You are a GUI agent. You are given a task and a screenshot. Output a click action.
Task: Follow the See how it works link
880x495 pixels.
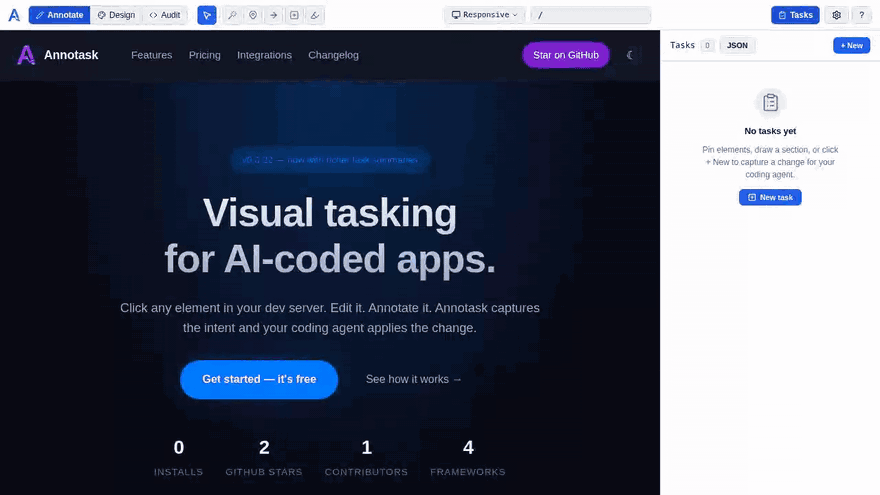[x=414, y=379]
